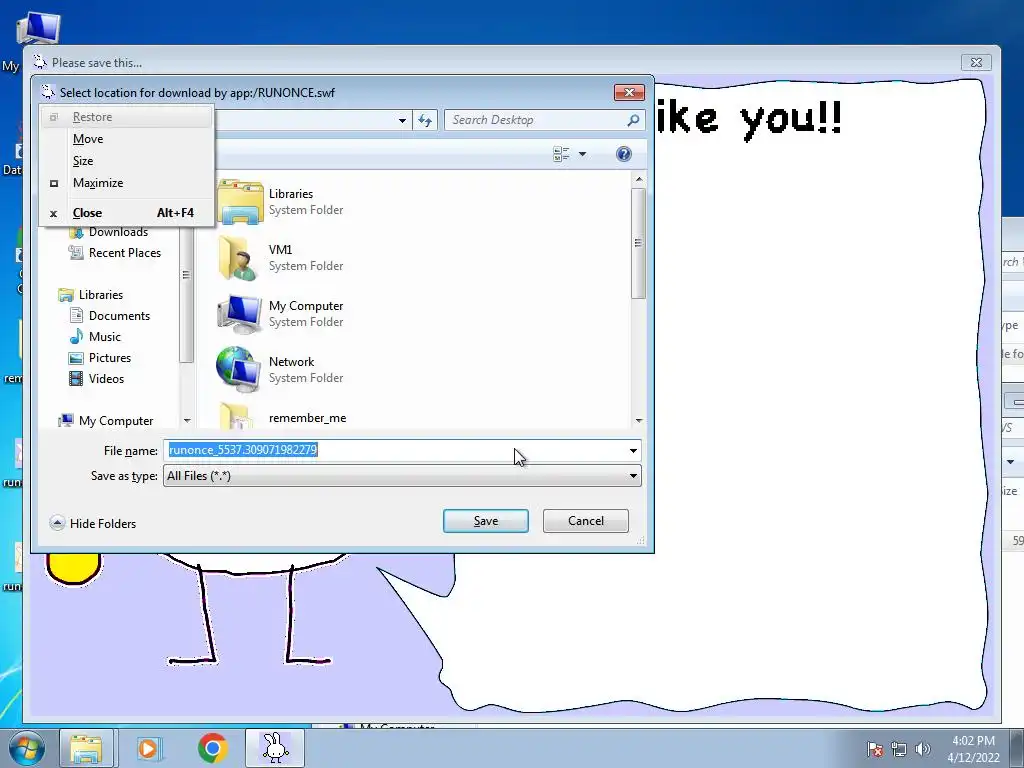Click the file list scroll down arrow

(639, 421)
